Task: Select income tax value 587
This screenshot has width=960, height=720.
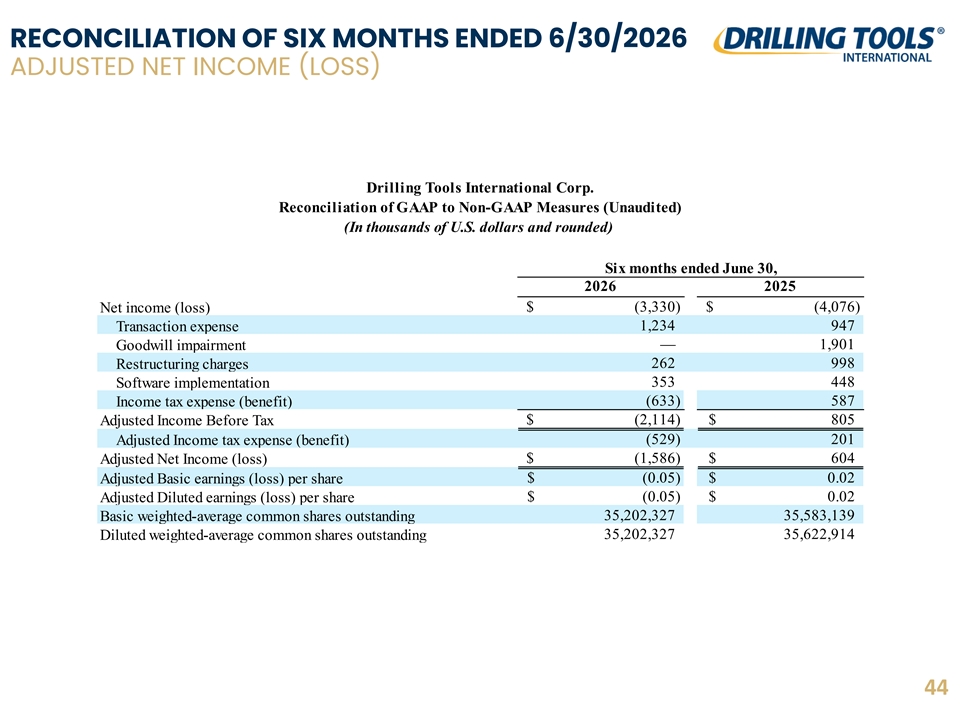Action: click(x=842, y=401)
